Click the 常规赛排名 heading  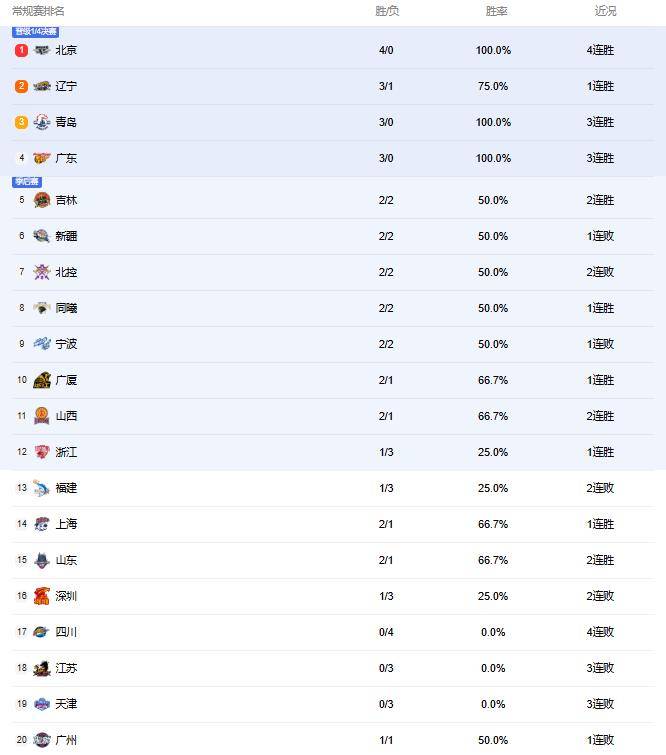point(38,11)
